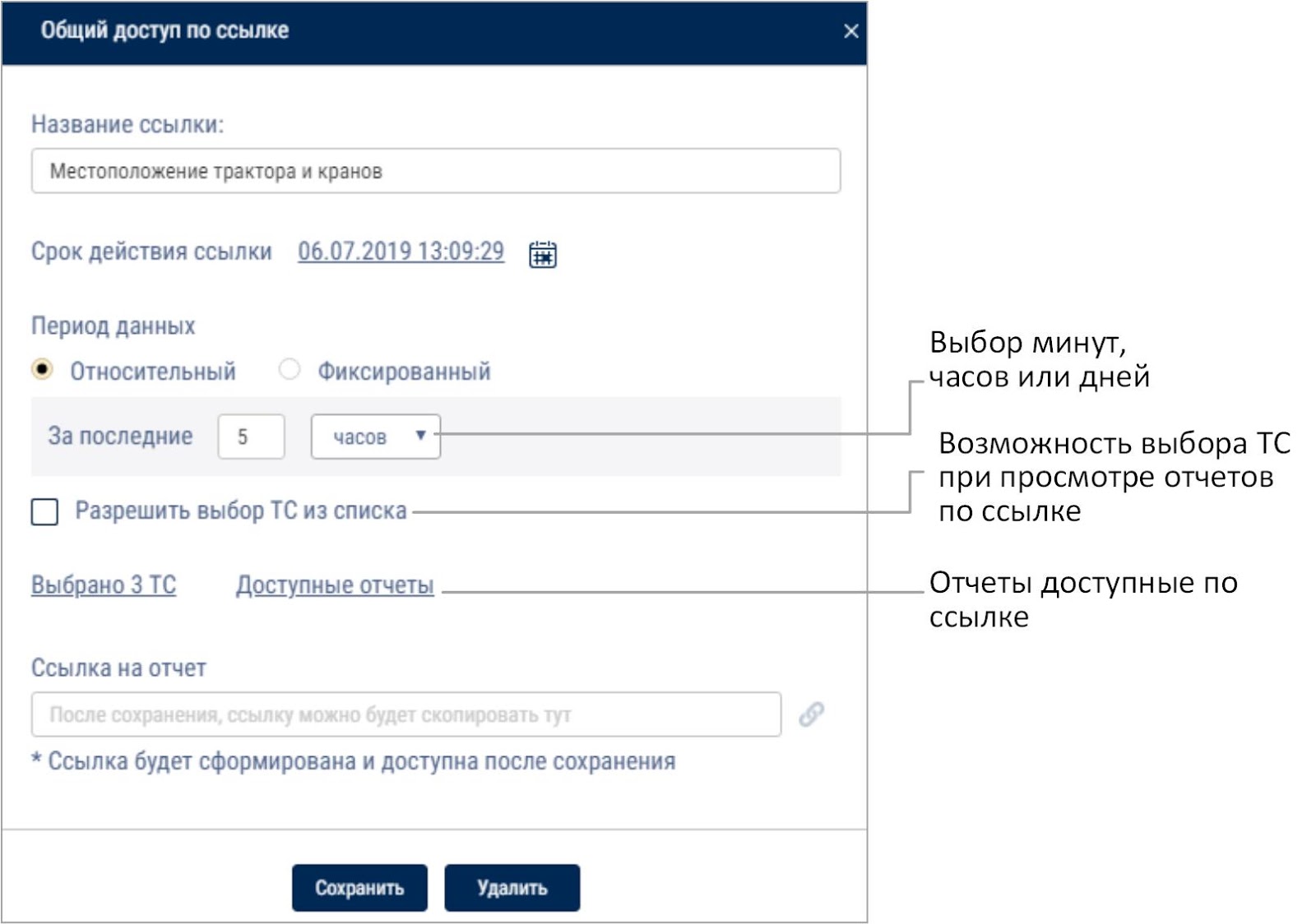Click the Период данных label
1316x924 pixels.
[x=114, y=326]
